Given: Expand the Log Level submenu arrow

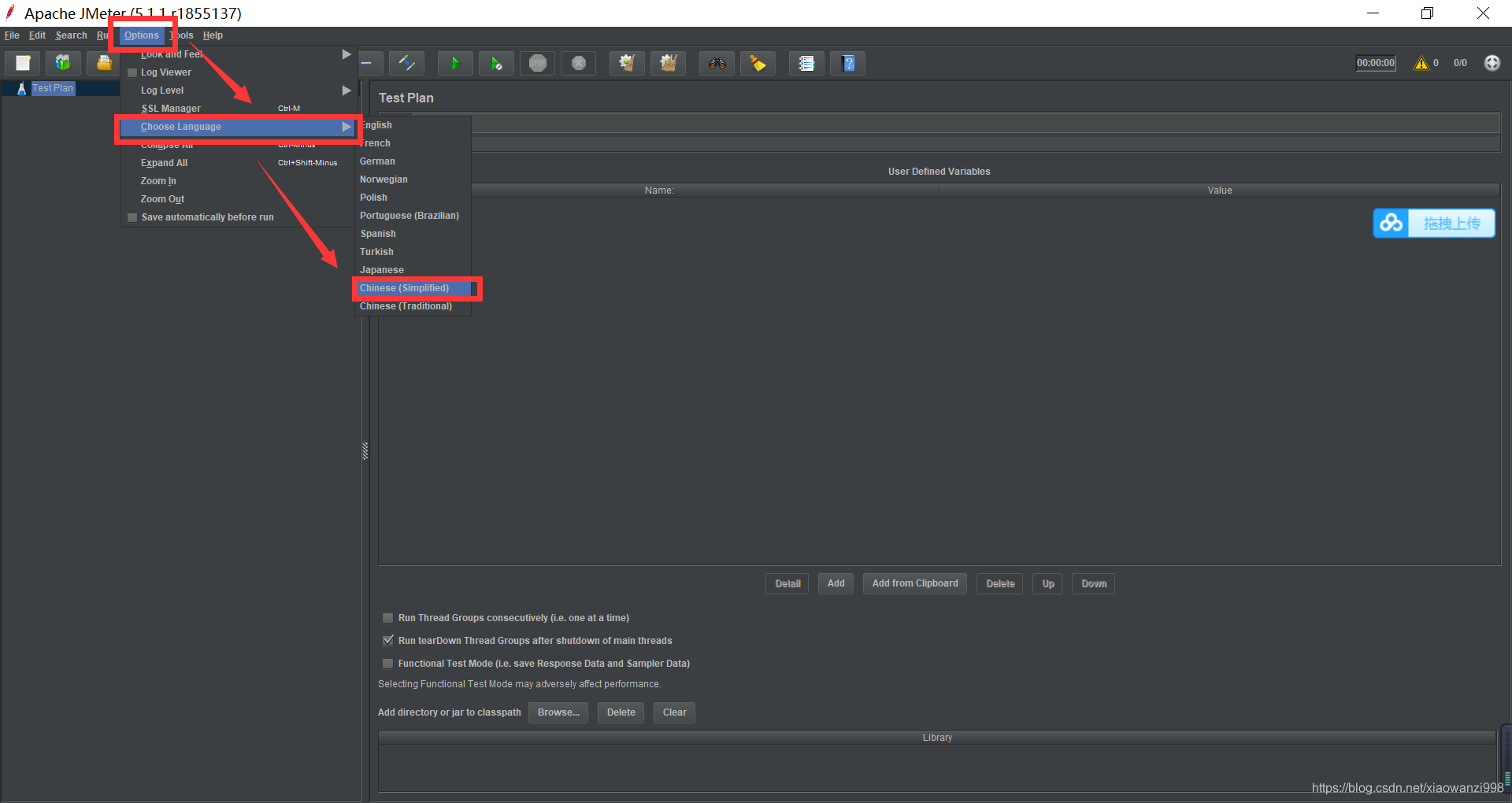Looking at the screenshot, I should click(346, 91).
